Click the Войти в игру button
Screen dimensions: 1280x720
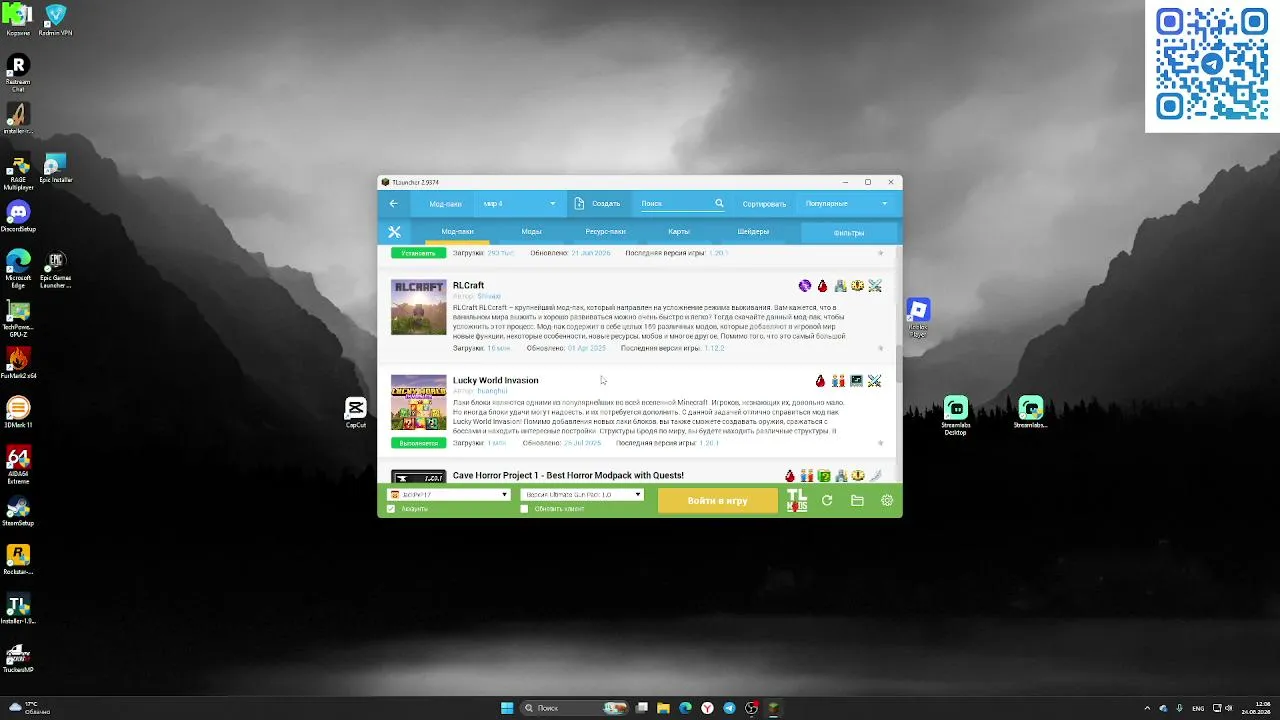[717, 500]
